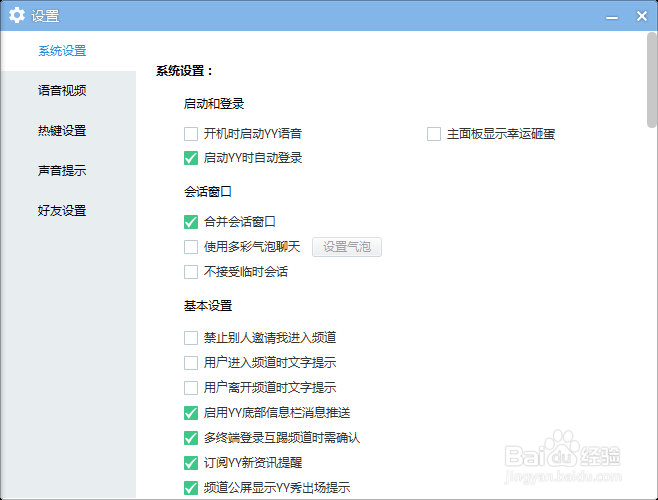Enable 使用多彩气泡聊天 checkbox

point(191,247)
